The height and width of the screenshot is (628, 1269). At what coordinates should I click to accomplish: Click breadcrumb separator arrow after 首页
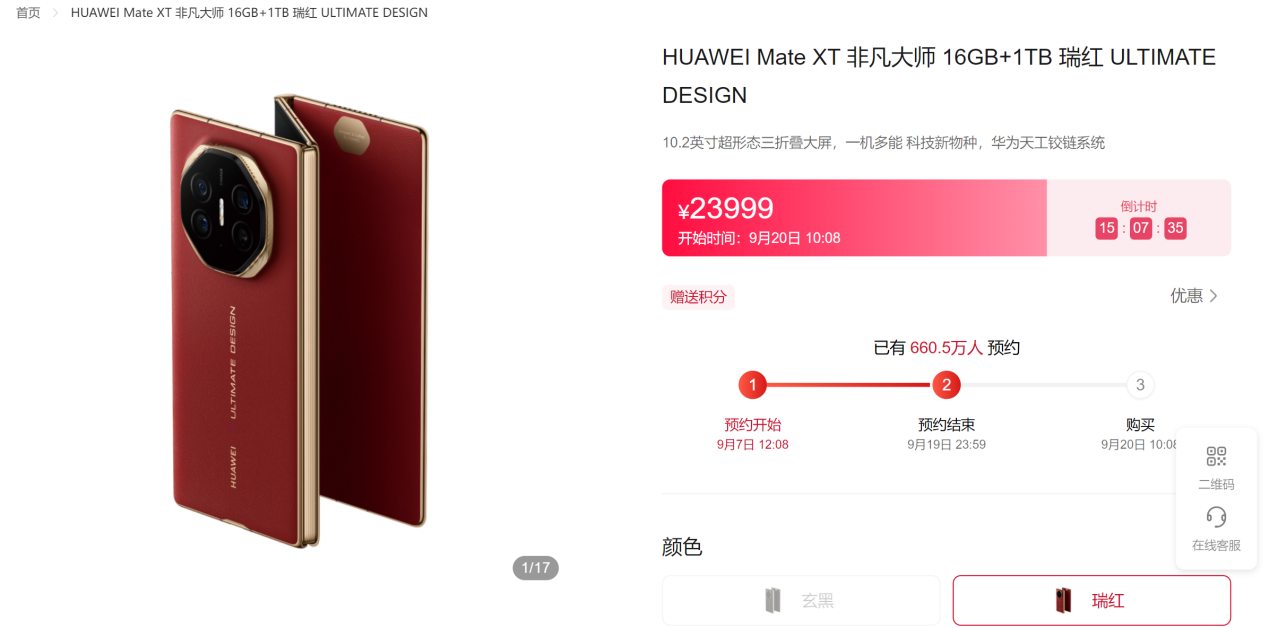coord(56,13)
